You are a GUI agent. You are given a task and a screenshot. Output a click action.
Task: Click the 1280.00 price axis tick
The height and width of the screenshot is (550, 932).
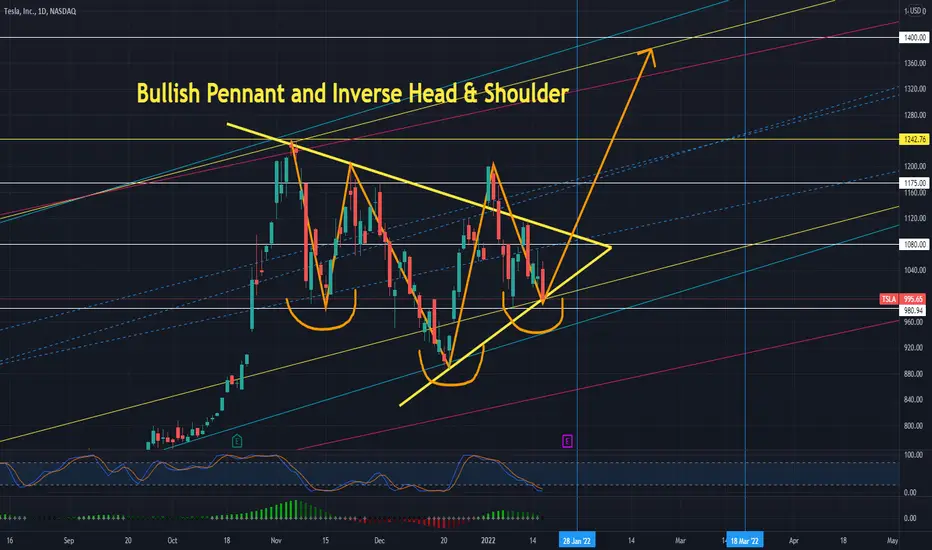click(x=915, y=115)
